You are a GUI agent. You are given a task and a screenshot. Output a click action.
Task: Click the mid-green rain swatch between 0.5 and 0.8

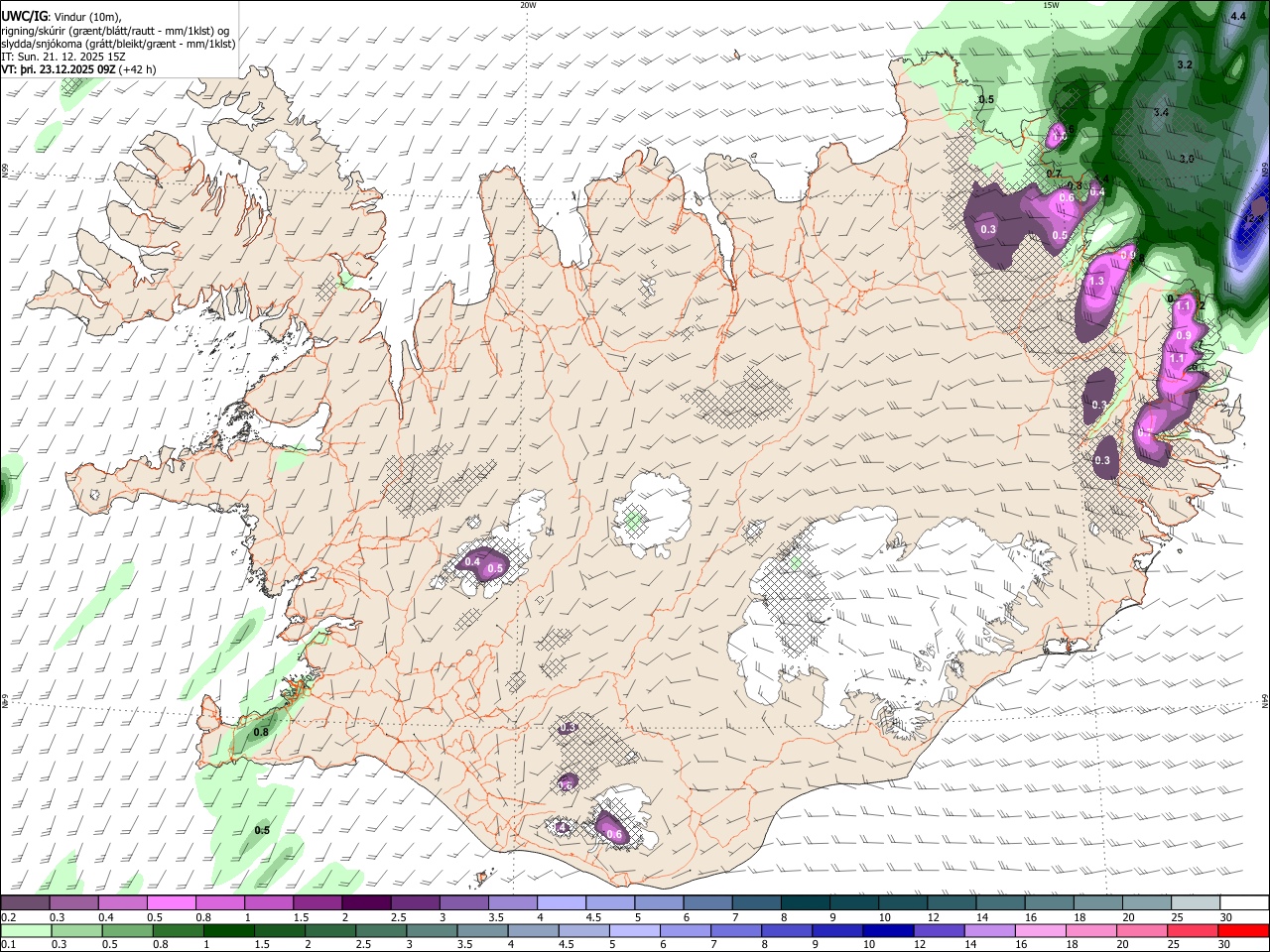(126, 930)
